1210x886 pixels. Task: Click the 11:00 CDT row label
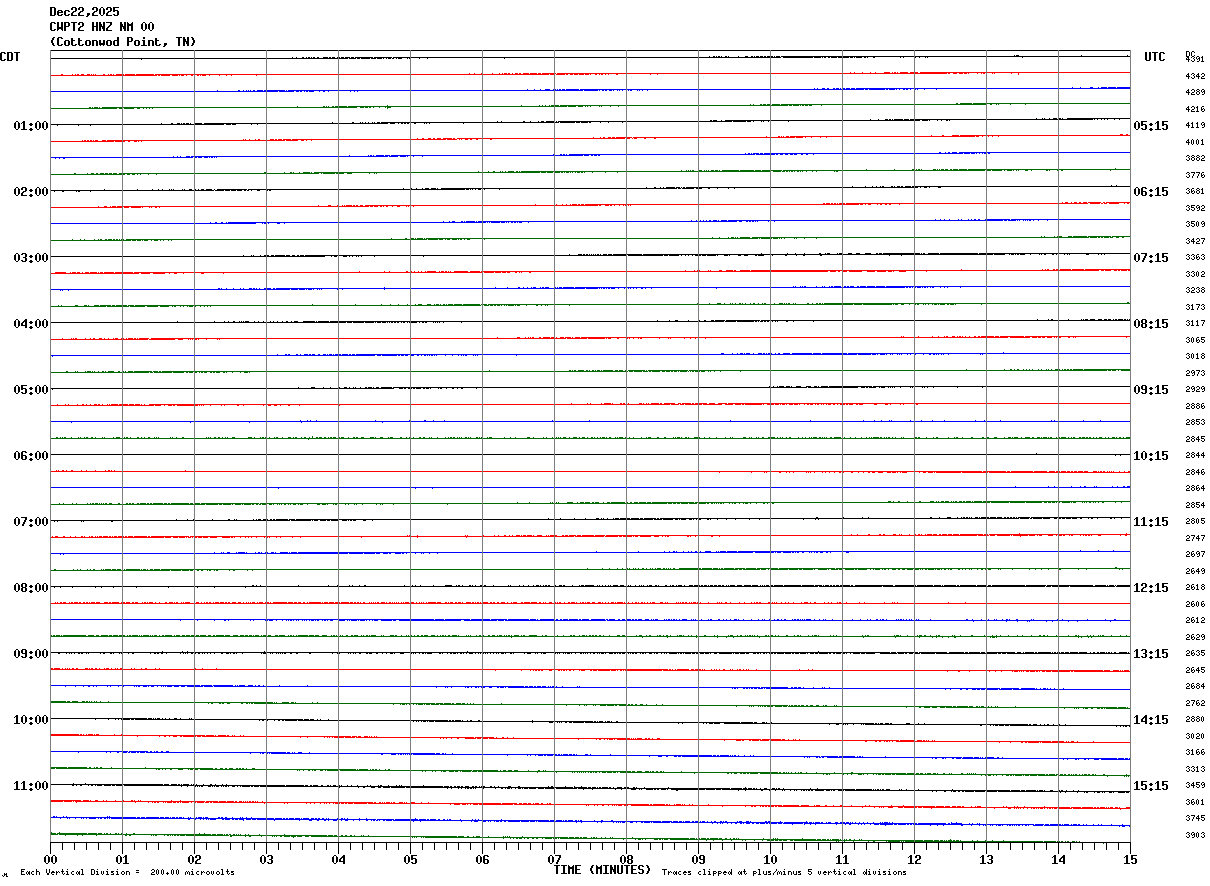pos(31,786)
